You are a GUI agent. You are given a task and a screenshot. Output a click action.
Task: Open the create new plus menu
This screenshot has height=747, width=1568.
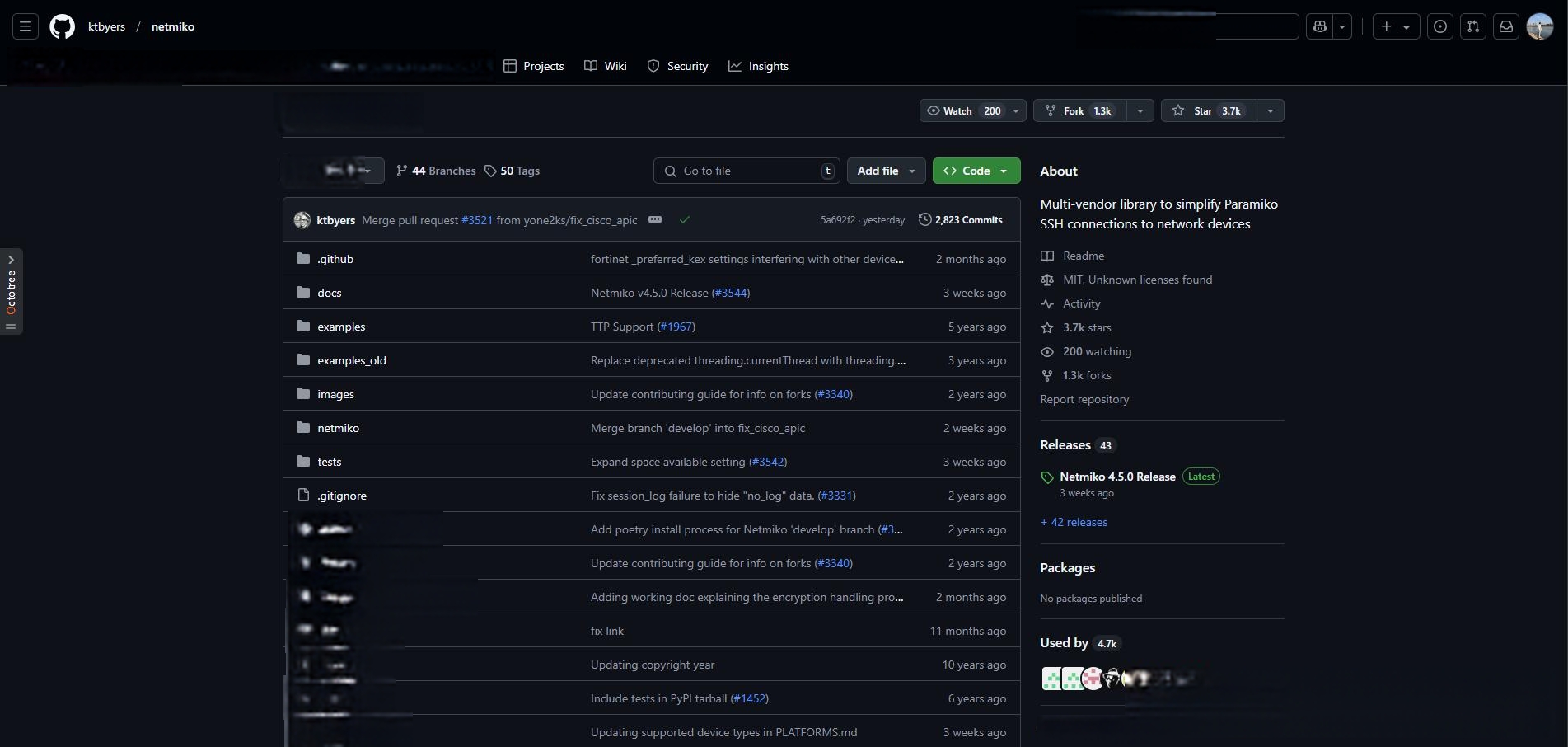pos(1396,26)
